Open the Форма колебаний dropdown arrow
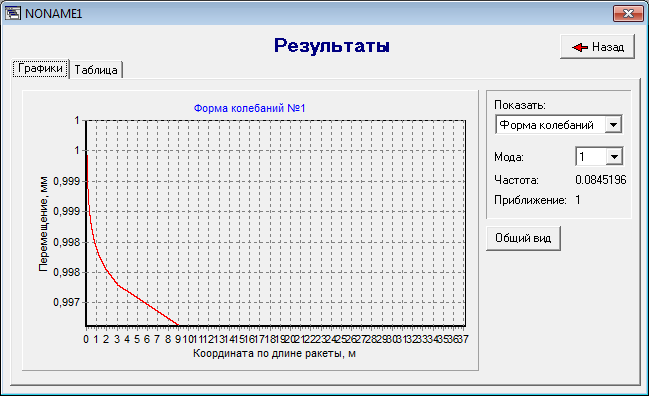649x396 pixels. tap(613, 125)
